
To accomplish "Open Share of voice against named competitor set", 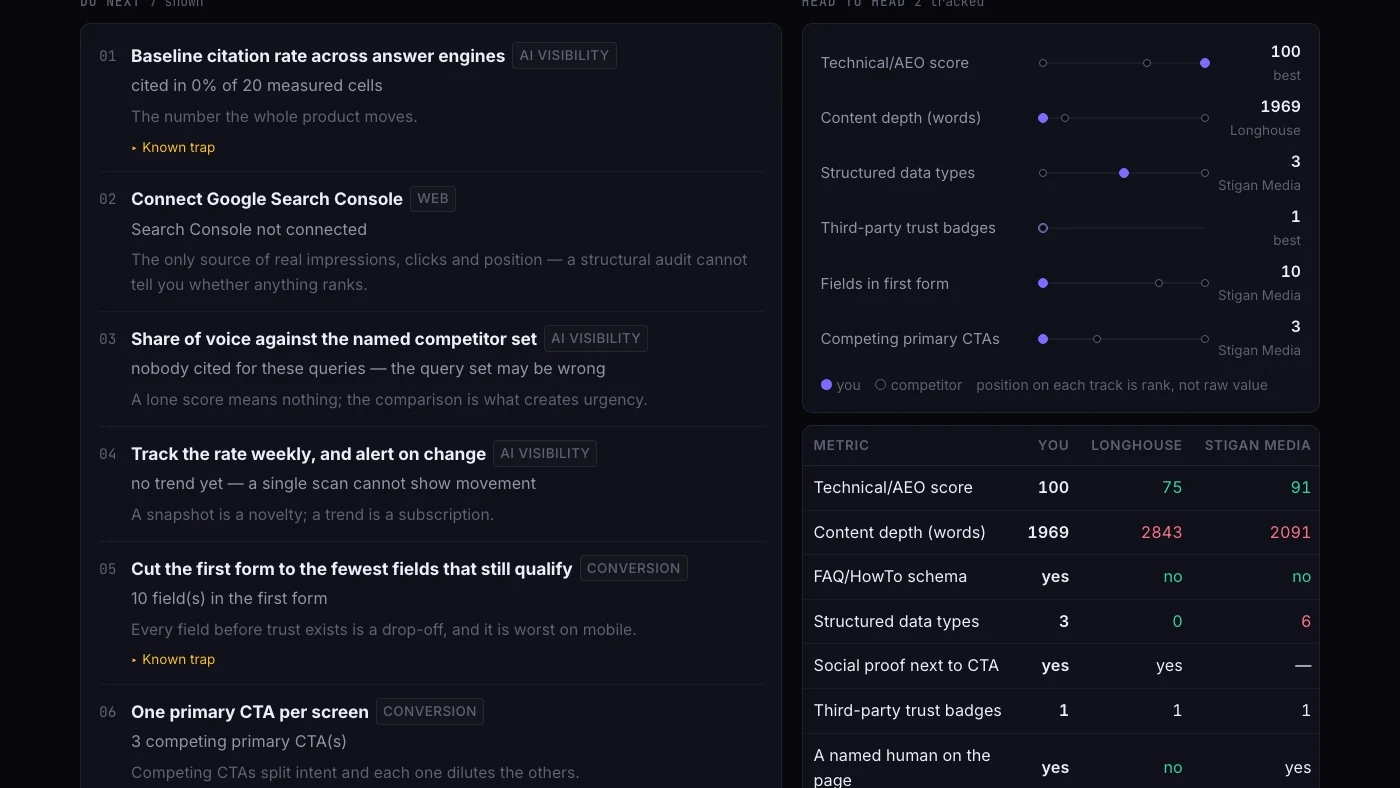I will click(x=334, y=339).
